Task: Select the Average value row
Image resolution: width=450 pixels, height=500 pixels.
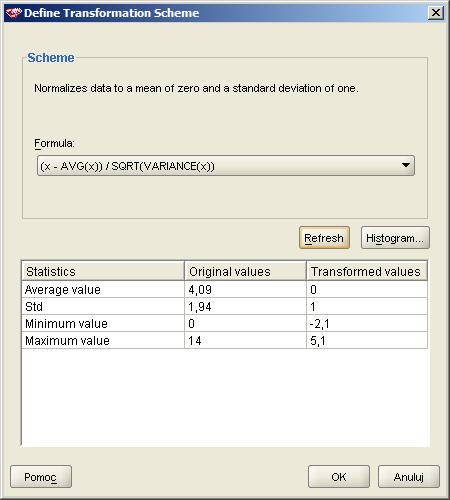Action: coord(225,289)
